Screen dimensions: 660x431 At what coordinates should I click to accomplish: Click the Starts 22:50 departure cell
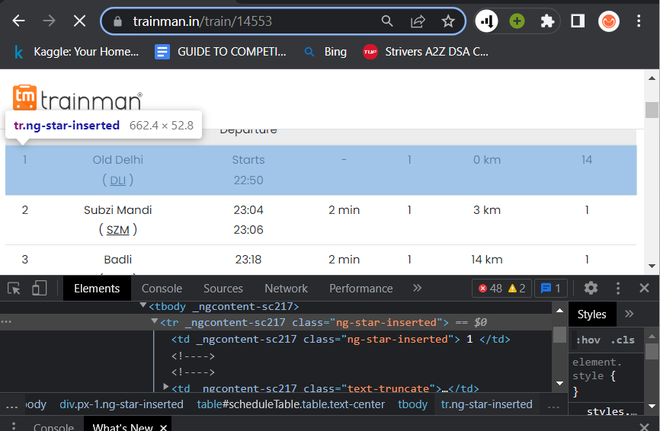tap(248, 170)
